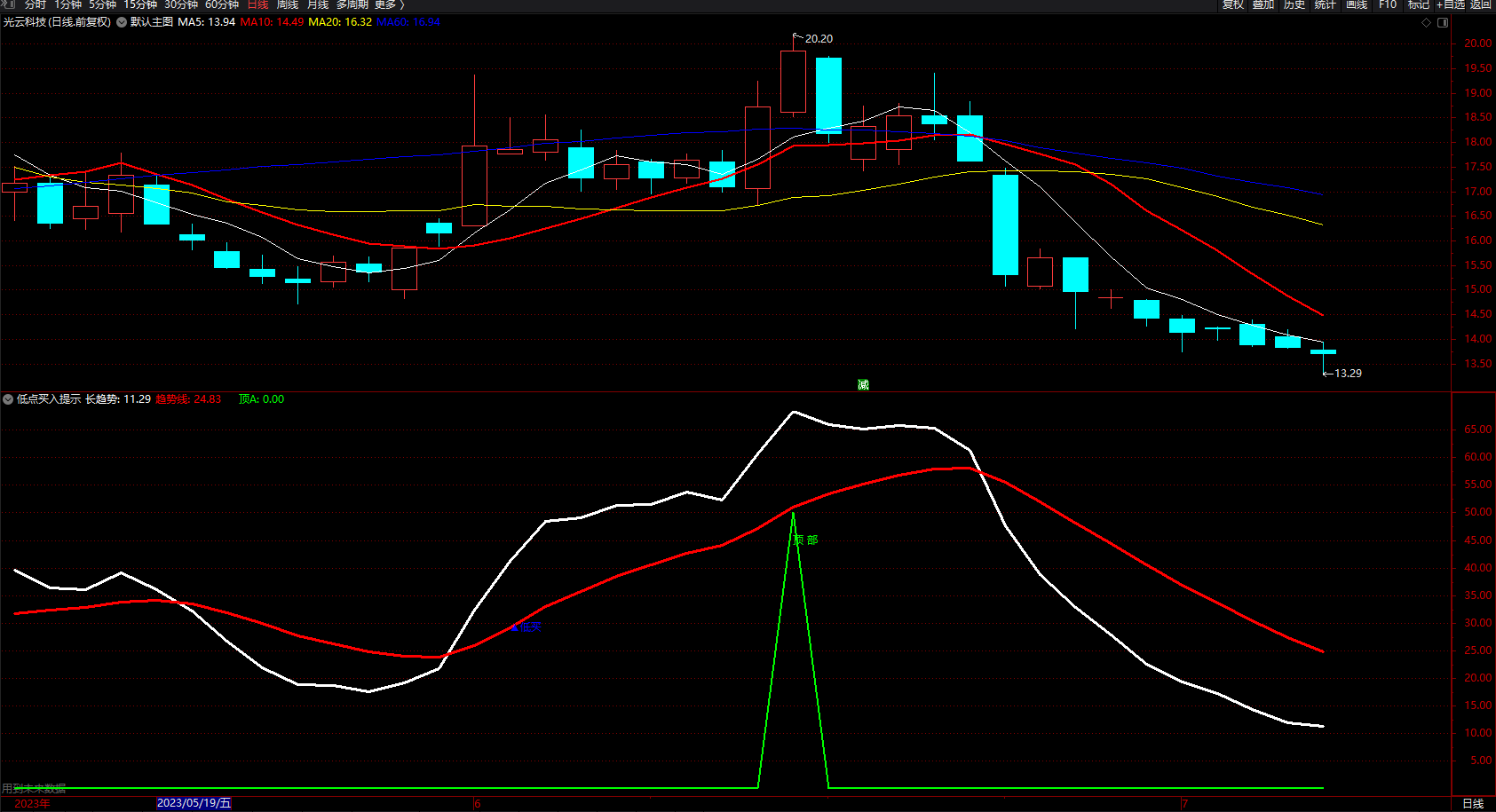Open the 历史 history button
Image resolution: width=1496 pixels, height=812 pixels.
pyautogui.click(x=1294, y=4)
